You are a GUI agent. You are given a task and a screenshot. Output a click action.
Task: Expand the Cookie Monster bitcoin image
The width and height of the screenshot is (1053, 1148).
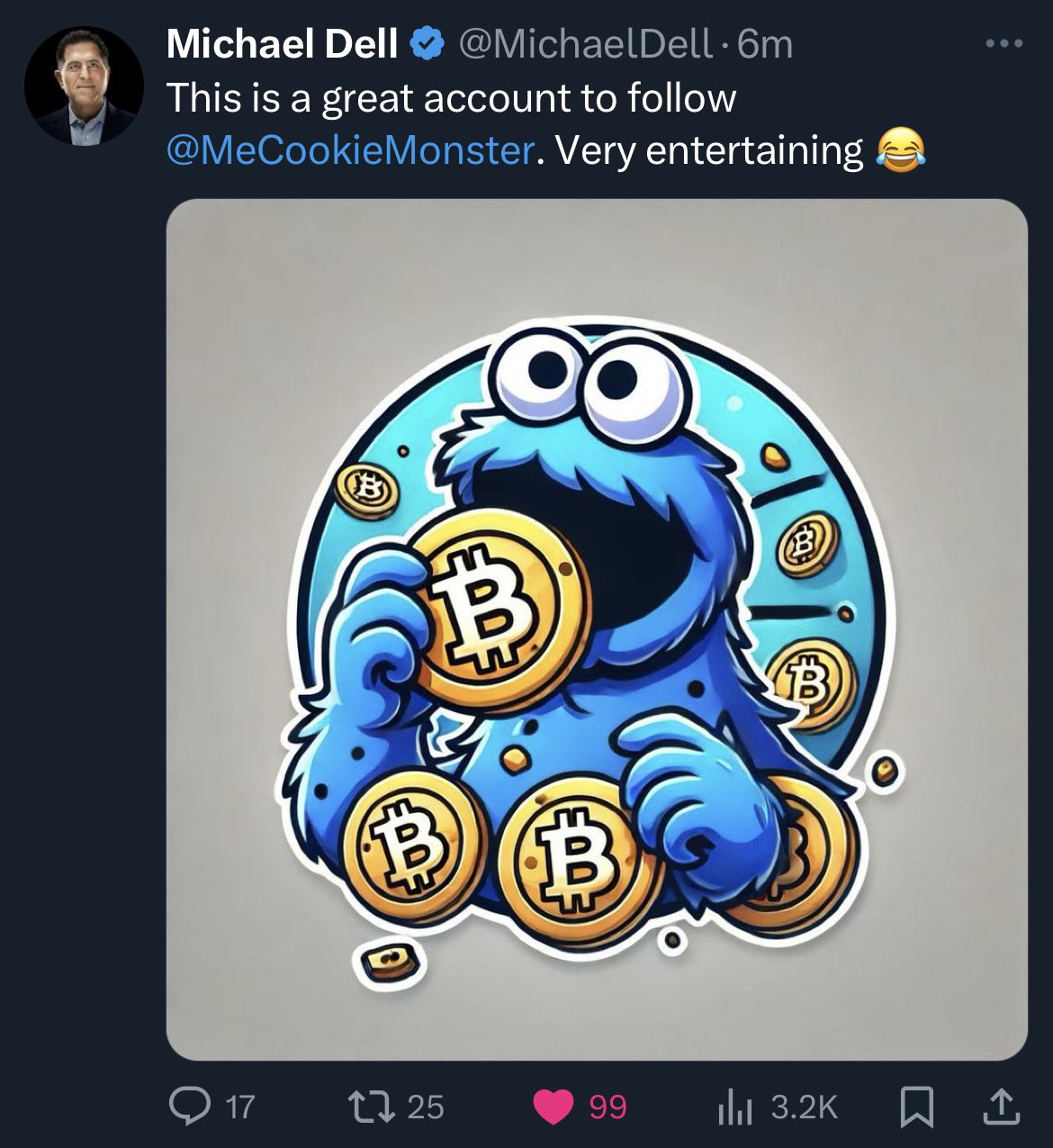[x=597, y=628]
